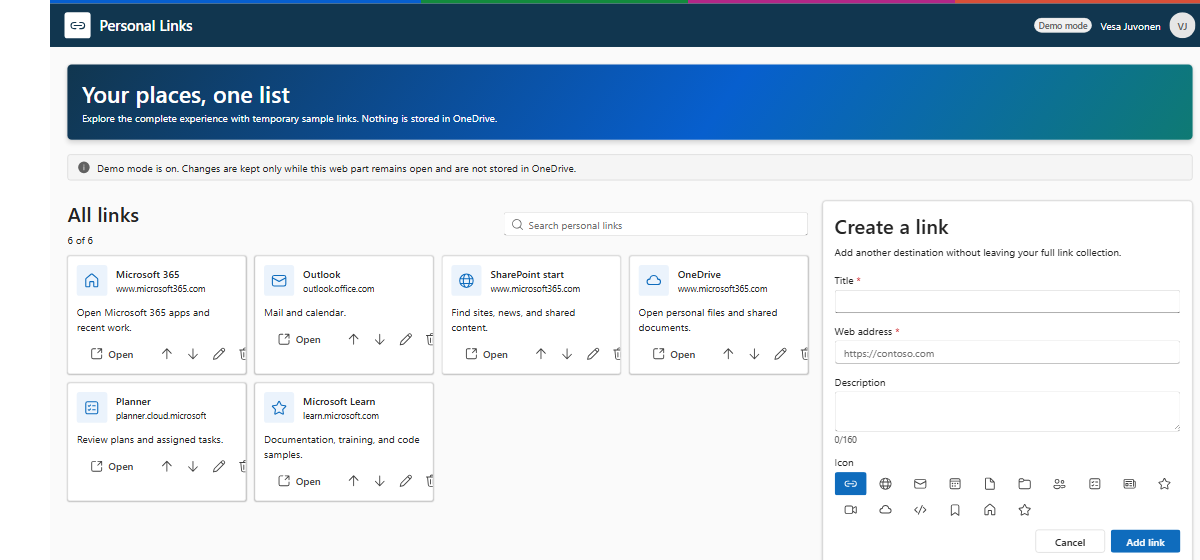Open the Outlook link
1200x560 pixels.
299,339
